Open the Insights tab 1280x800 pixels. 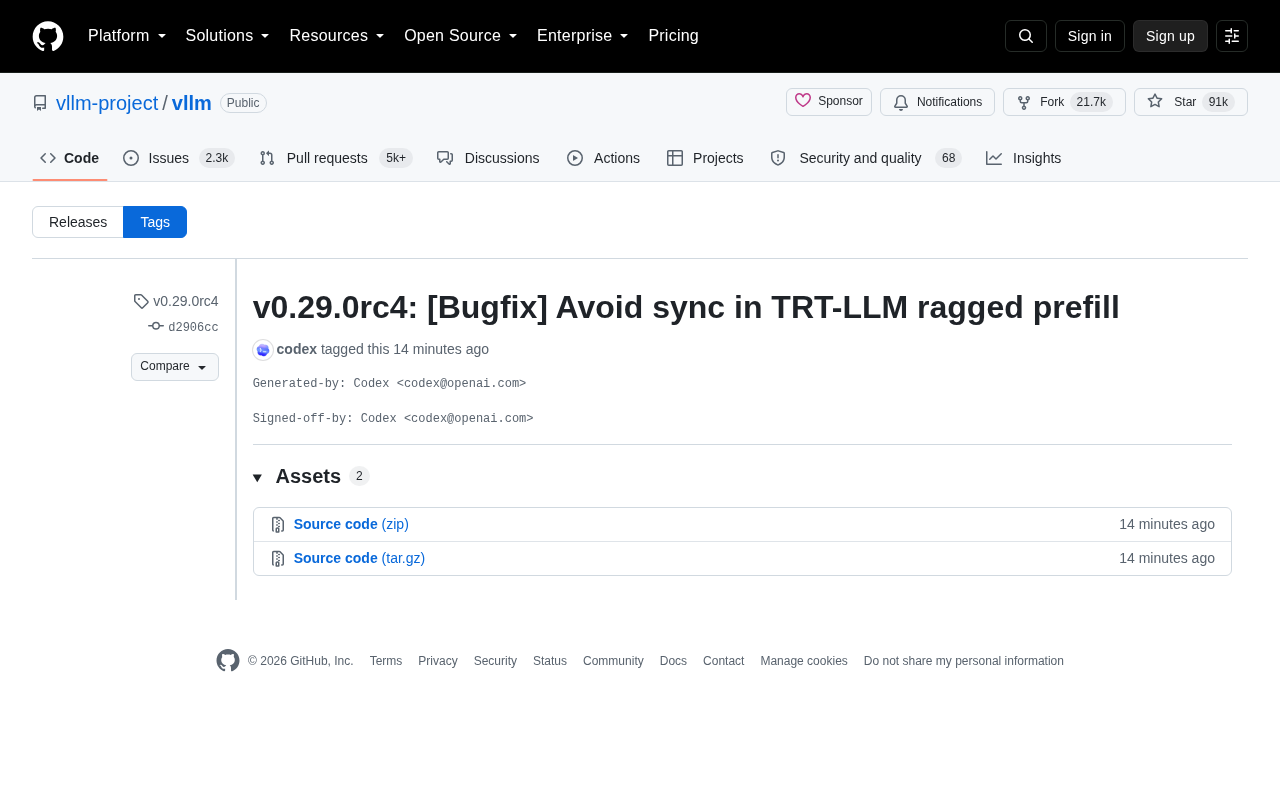click(1024, 158)
